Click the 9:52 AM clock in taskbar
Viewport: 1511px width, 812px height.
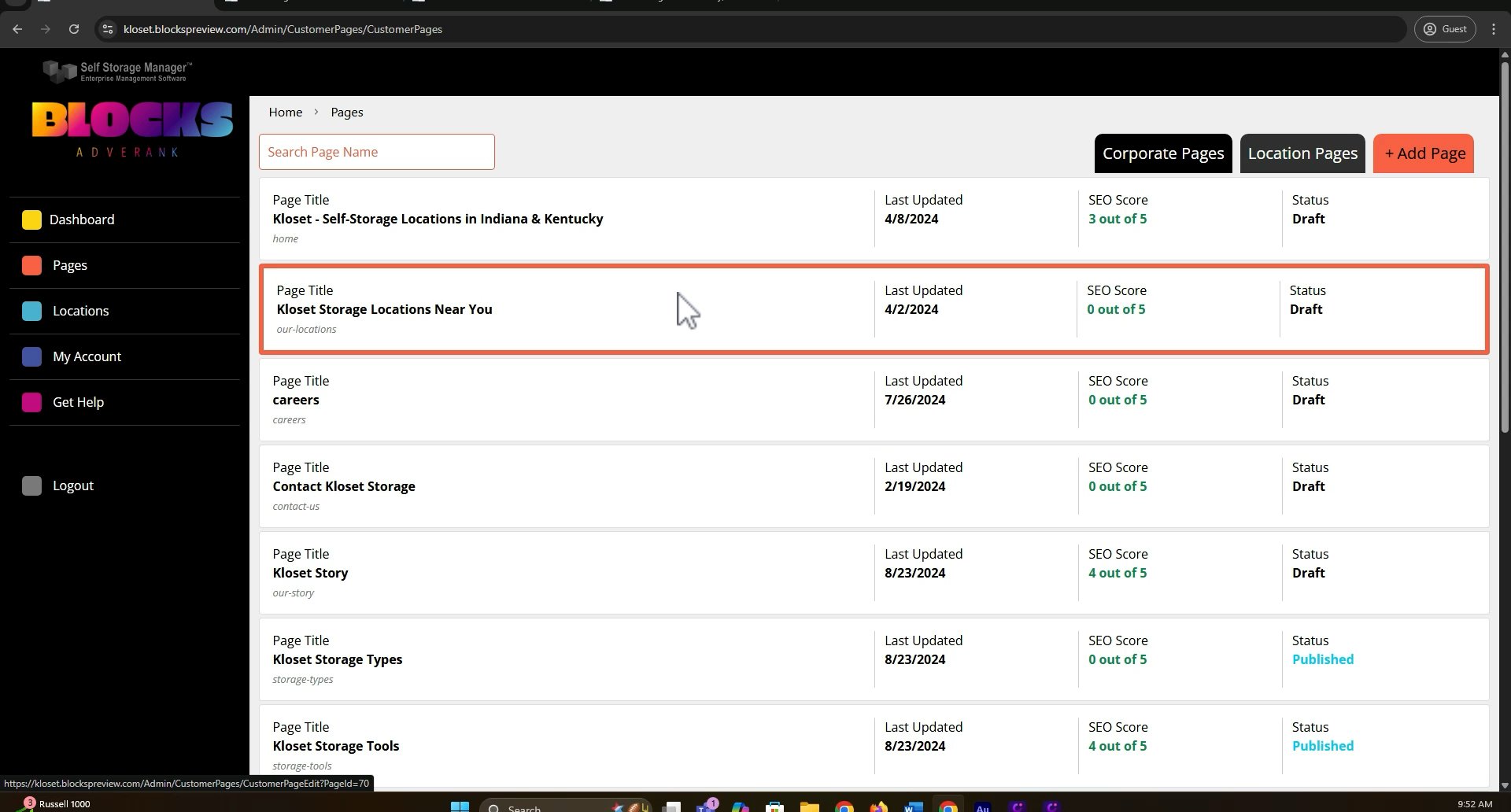point(1475,804)
